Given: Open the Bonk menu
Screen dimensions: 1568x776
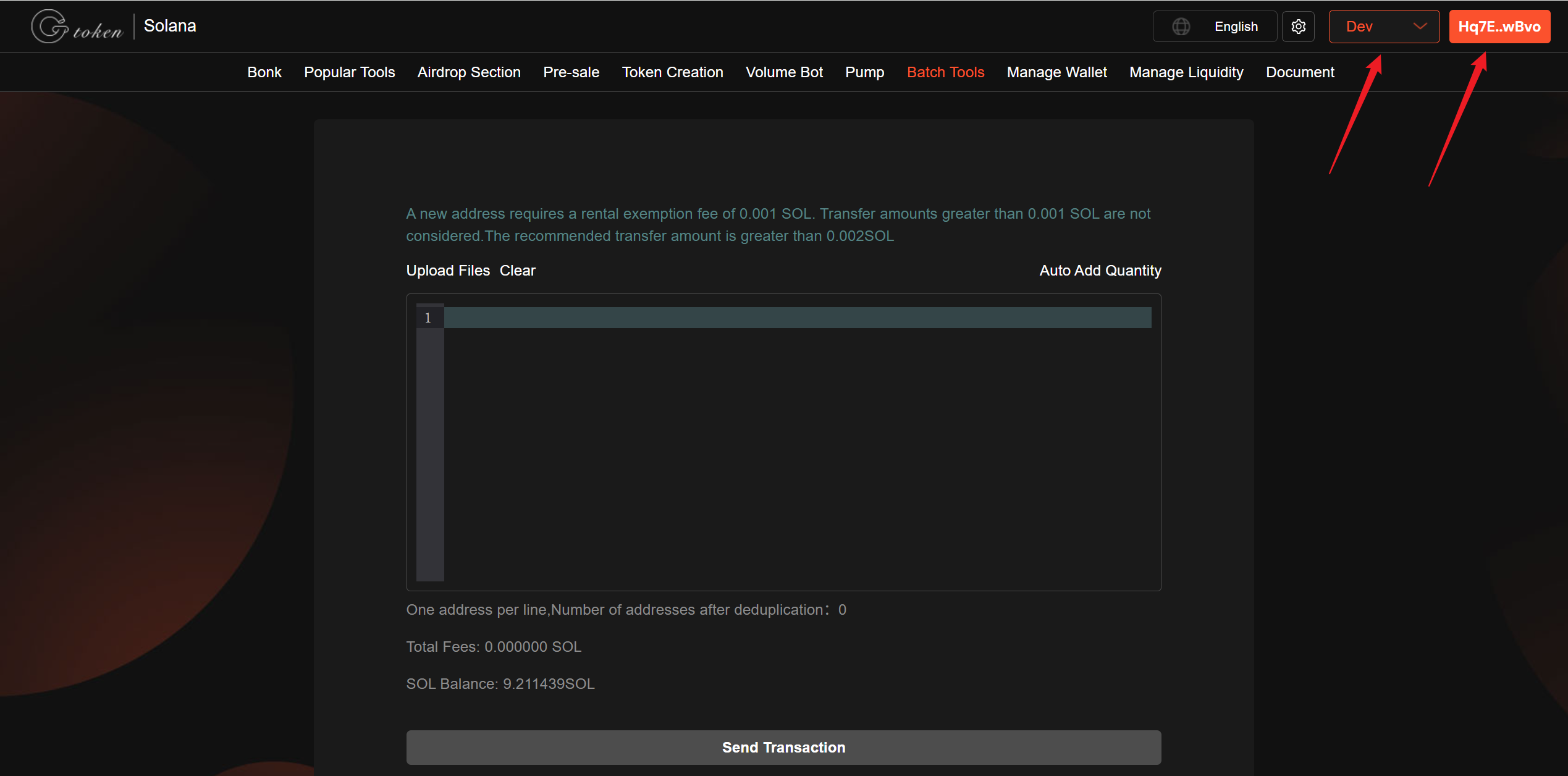Looking at the screenshot, I should point(264,72).
